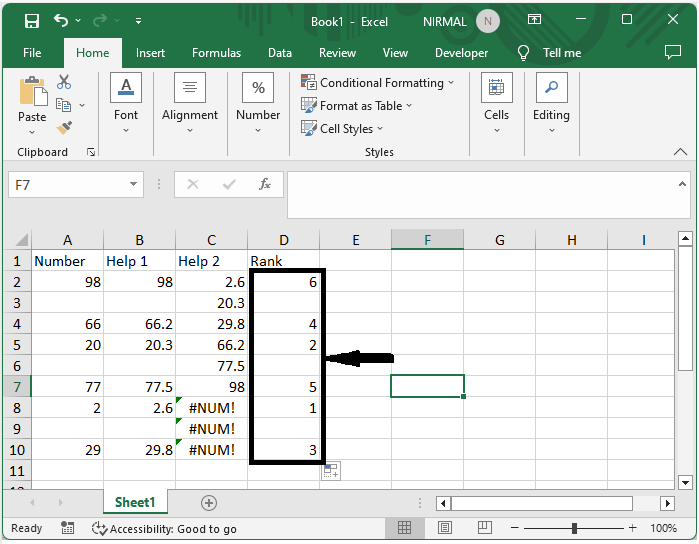Click the zoom slider handle
The width and height of the screenshot is (699, 544).
click(574, 528)
